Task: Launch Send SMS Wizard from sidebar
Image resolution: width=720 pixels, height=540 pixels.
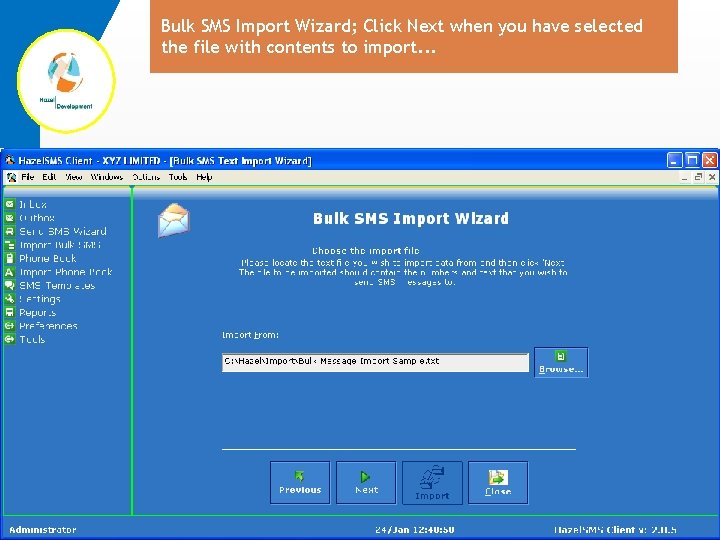Action: [63, 231]
